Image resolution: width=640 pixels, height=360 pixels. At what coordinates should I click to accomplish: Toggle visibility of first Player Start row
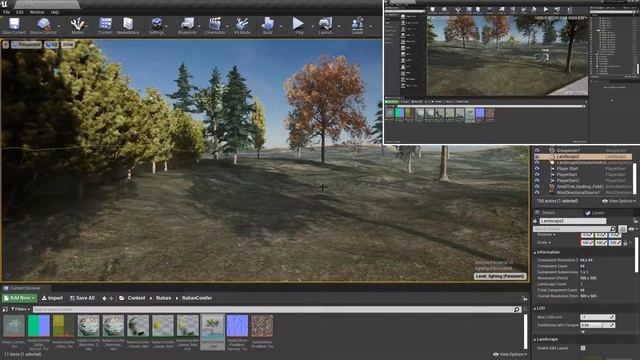(x=537, y=168)
